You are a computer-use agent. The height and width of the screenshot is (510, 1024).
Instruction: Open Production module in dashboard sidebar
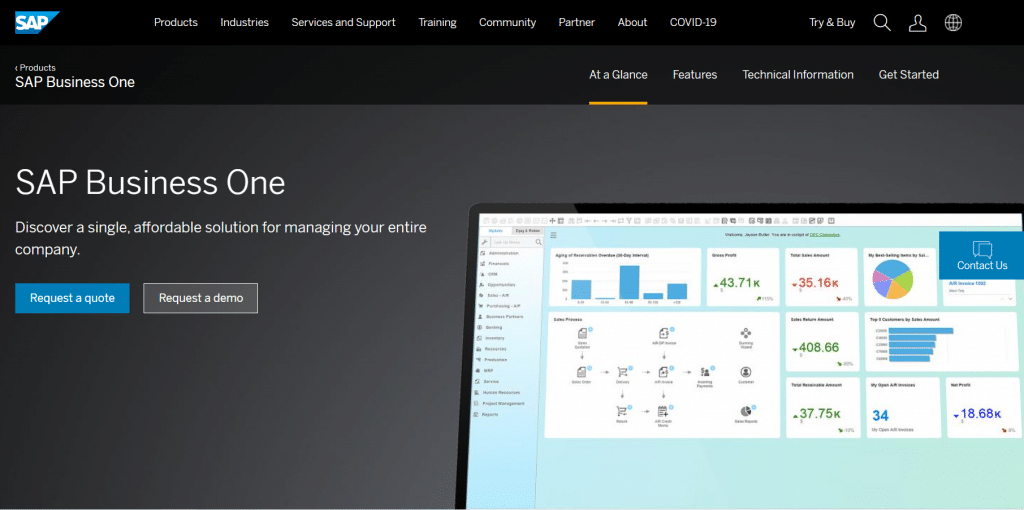(x=496, y=360)
